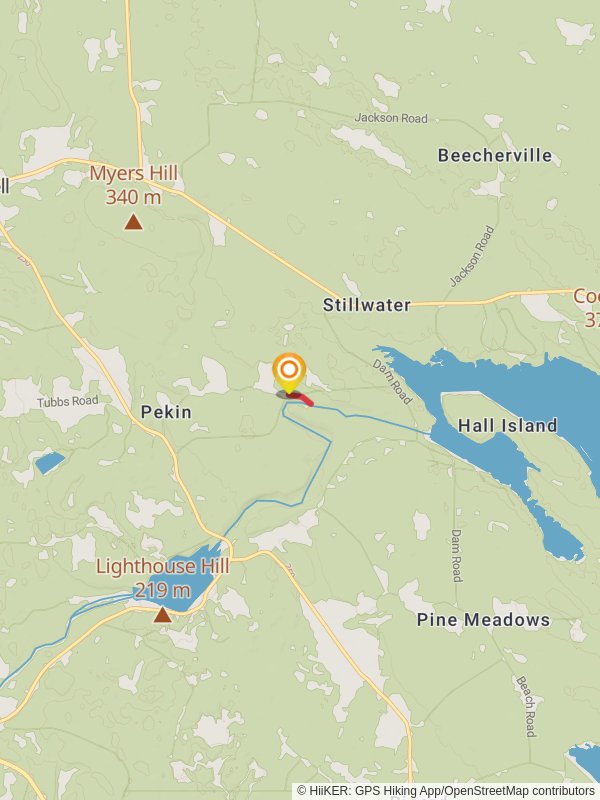
Task: Select the Pekin place label
Action: tap(166, 412)
